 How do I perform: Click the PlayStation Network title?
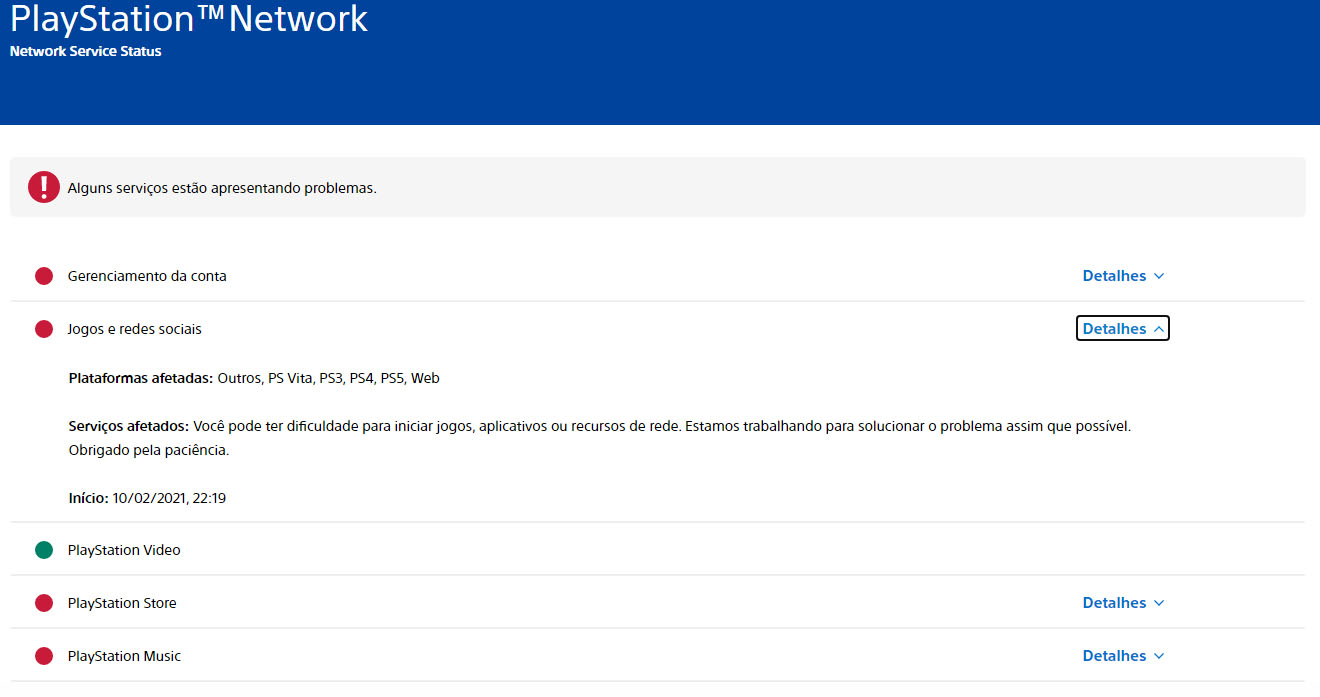click(x=189, y=18)
